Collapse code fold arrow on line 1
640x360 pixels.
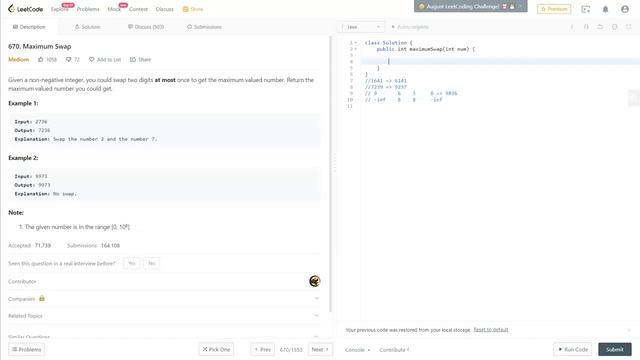pos(356,42)
